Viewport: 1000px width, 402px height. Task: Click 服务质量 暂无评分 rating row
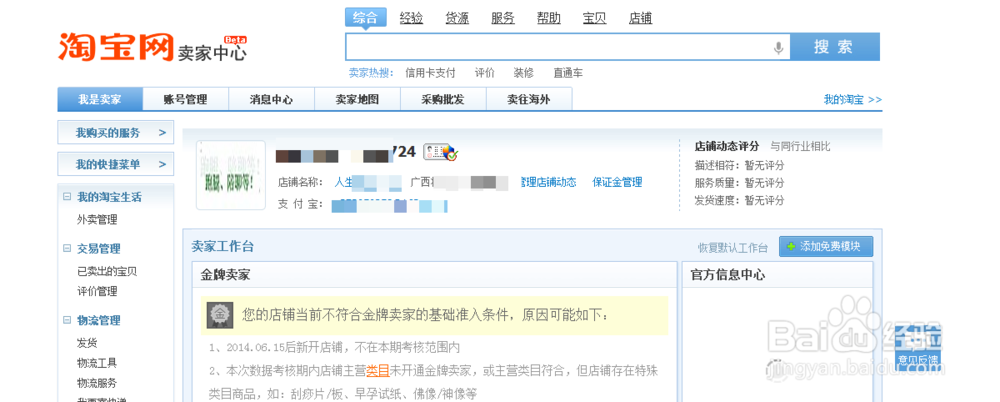pos(739,183)
